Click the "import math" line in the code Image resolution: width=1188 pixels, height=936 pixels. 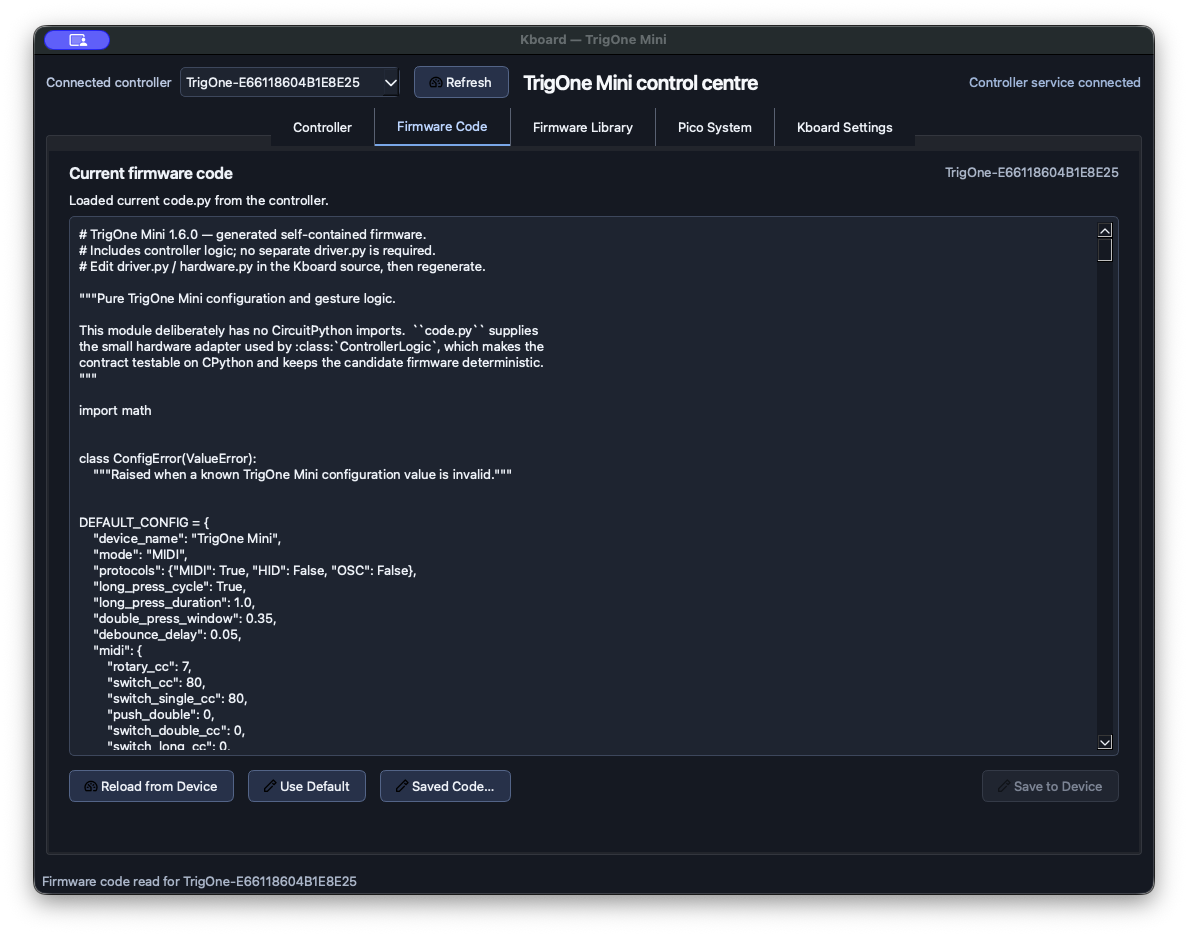coord(115,410)
